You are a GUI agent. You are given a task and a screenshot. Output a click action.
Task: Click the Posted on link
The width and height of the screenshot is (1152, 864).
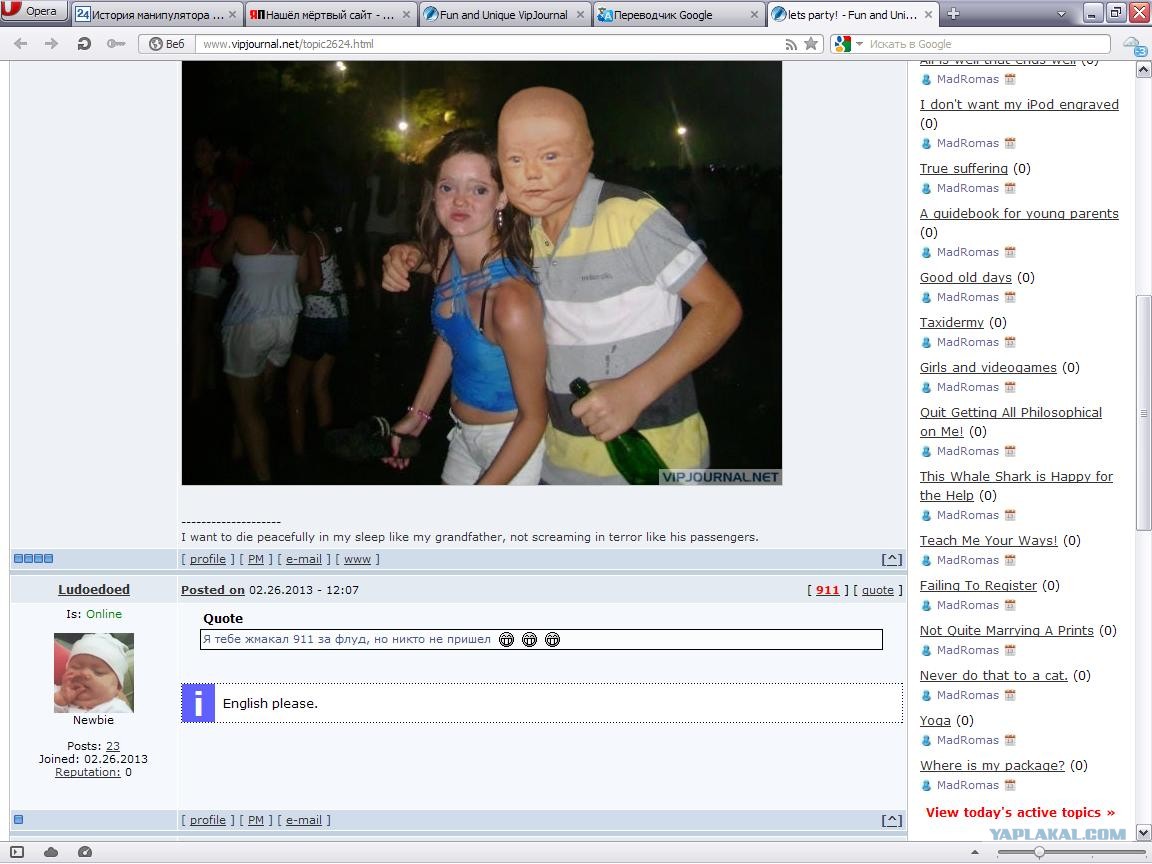coord(213,590)
